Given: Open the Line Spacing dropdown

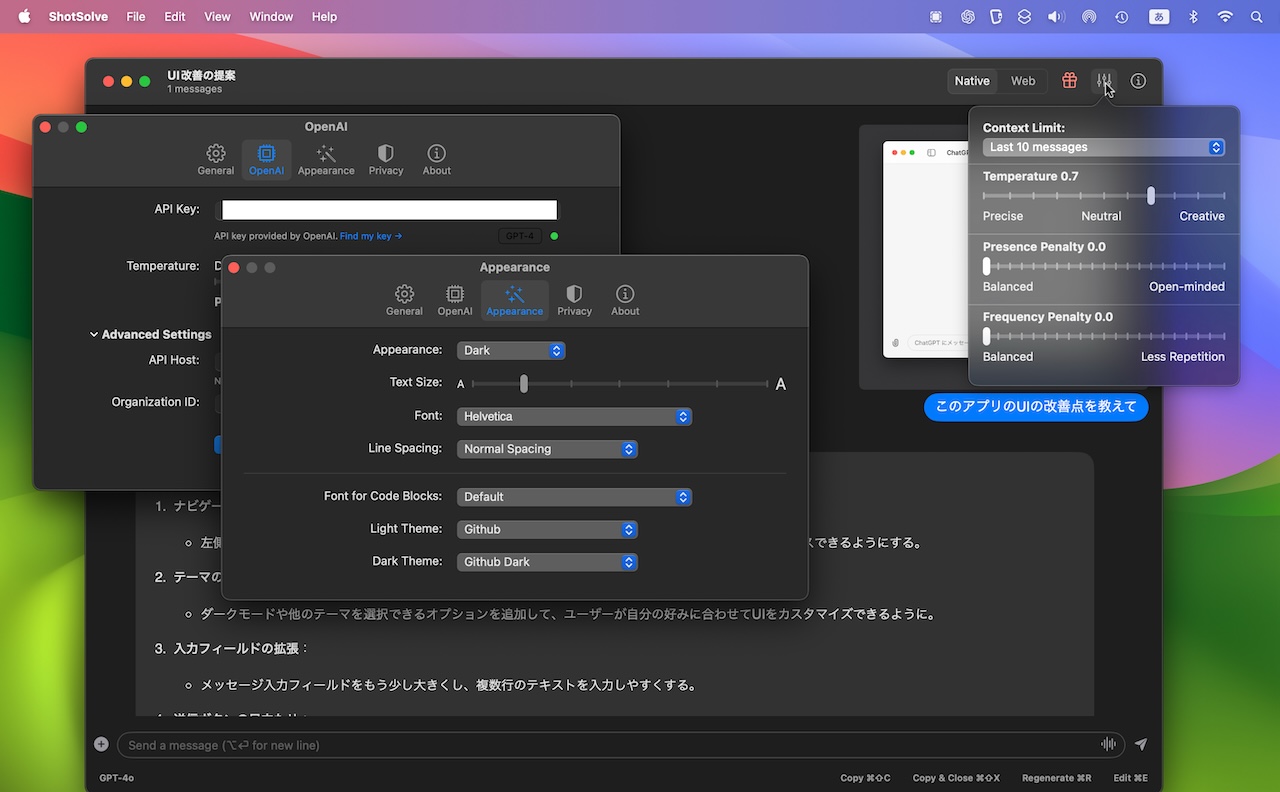Looking at the screenshot, I should [547, 449].
